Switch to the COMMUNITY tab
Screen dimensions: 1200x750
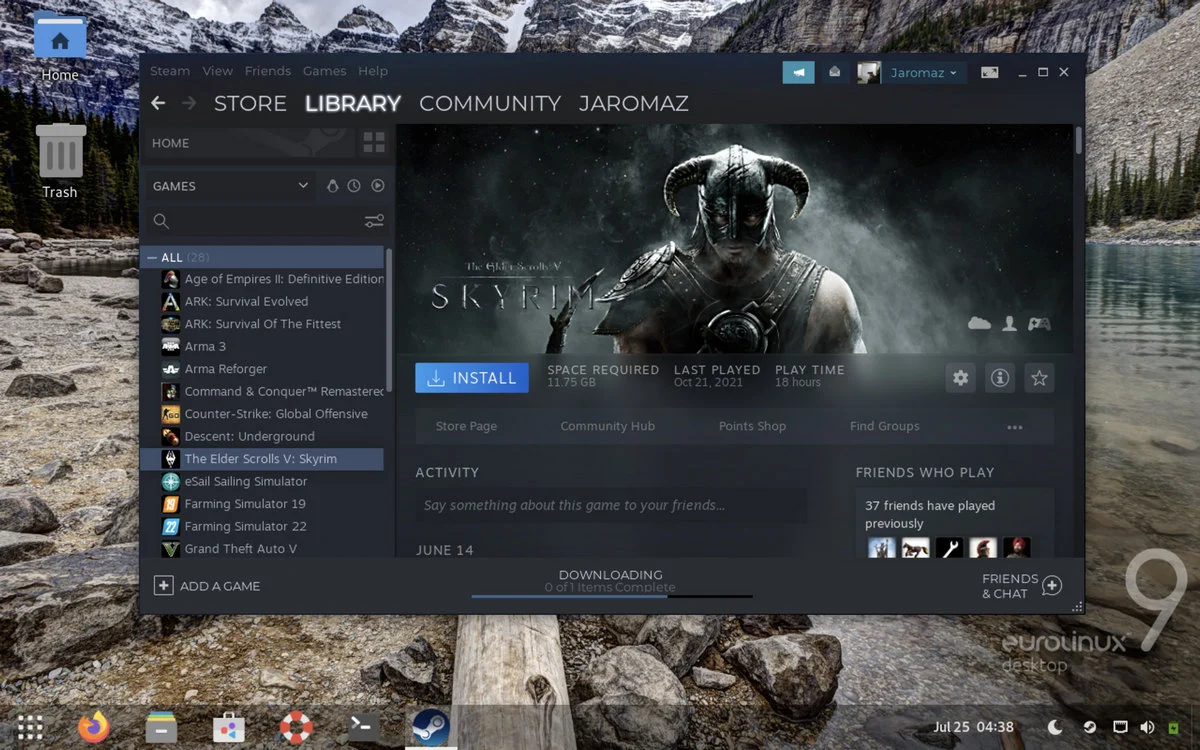point(490,103)
